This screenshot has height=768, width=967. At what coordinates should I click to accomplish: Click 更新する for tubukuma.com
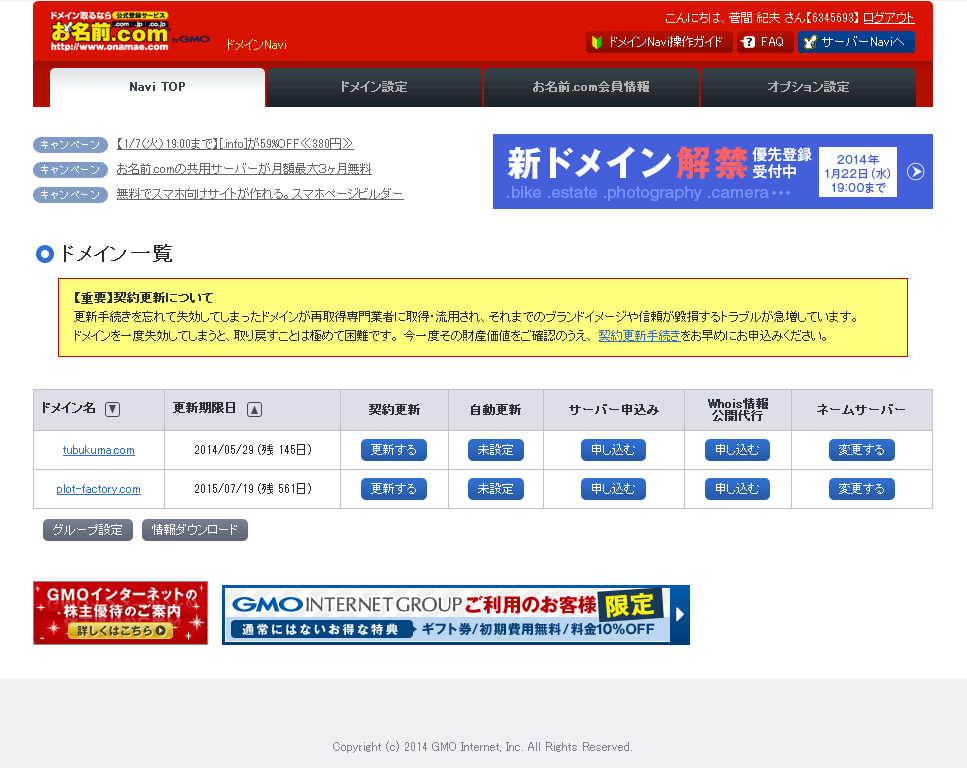(393, 450)
